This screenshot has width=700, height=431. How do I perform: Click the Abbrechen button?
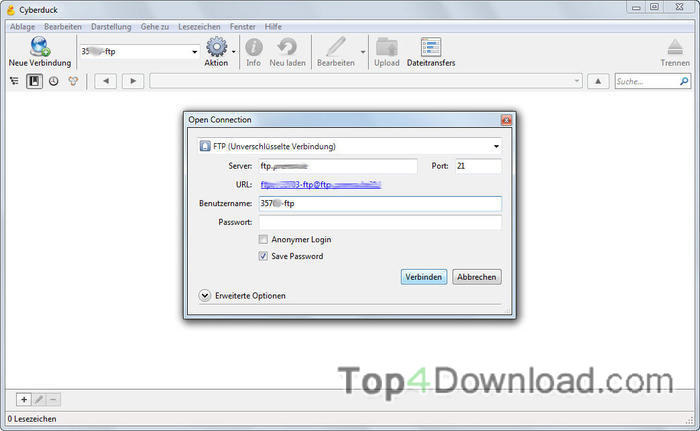pyautogui.click(x=476, y=277)
